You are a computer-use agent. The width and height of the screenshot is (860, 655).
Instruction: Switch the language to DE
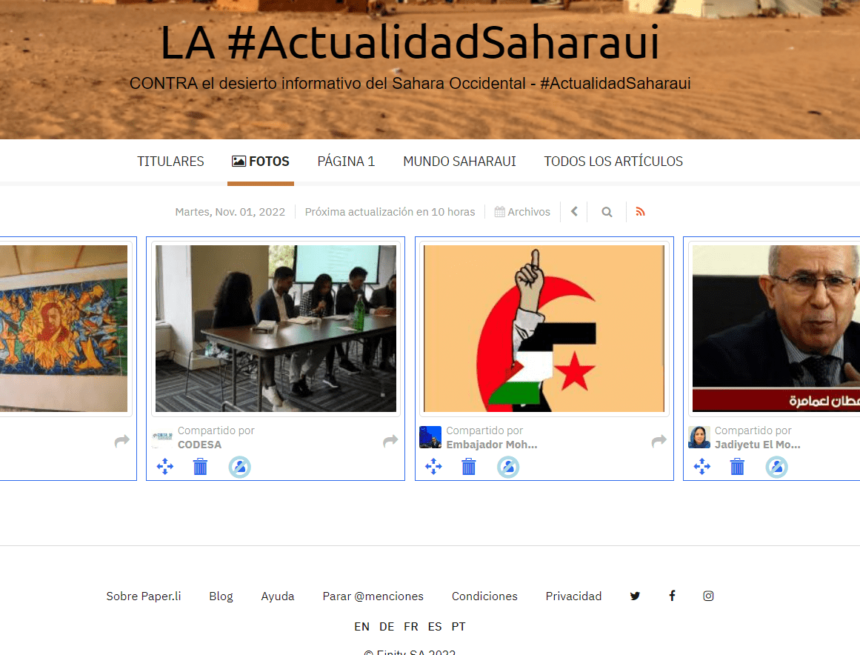(386, 626)
